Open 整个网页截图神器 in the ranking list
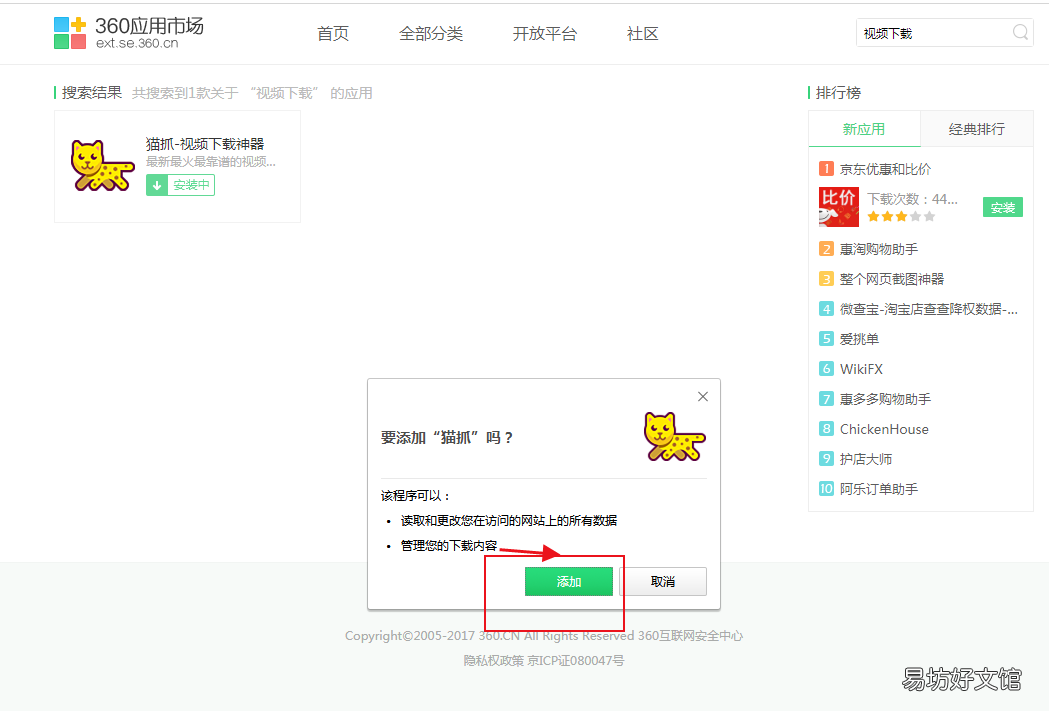Screen dimensions: 1049x711 (892, 279)
